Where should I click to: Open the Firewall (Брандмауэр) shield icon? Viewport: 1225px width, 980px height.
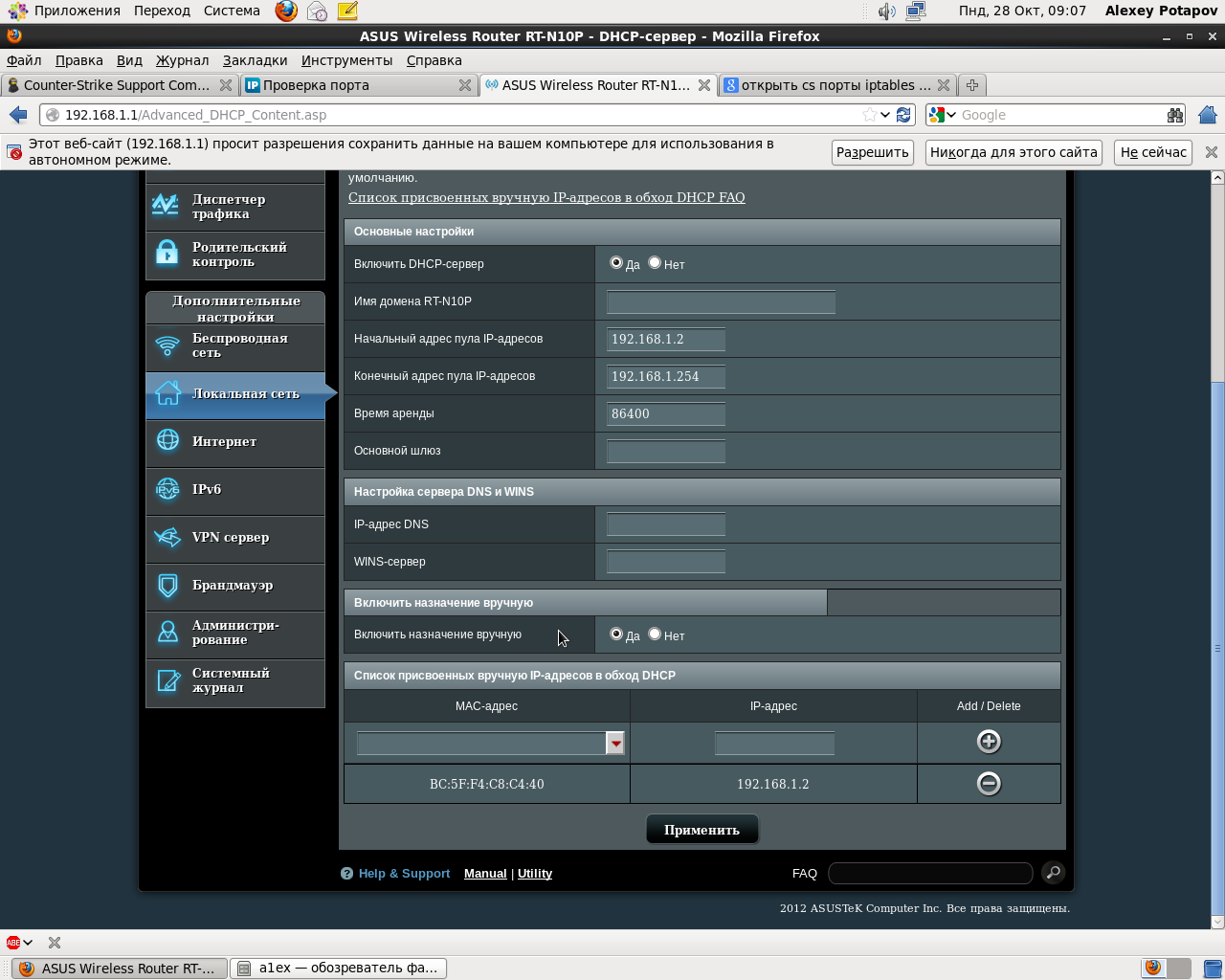tap(167, 585)
